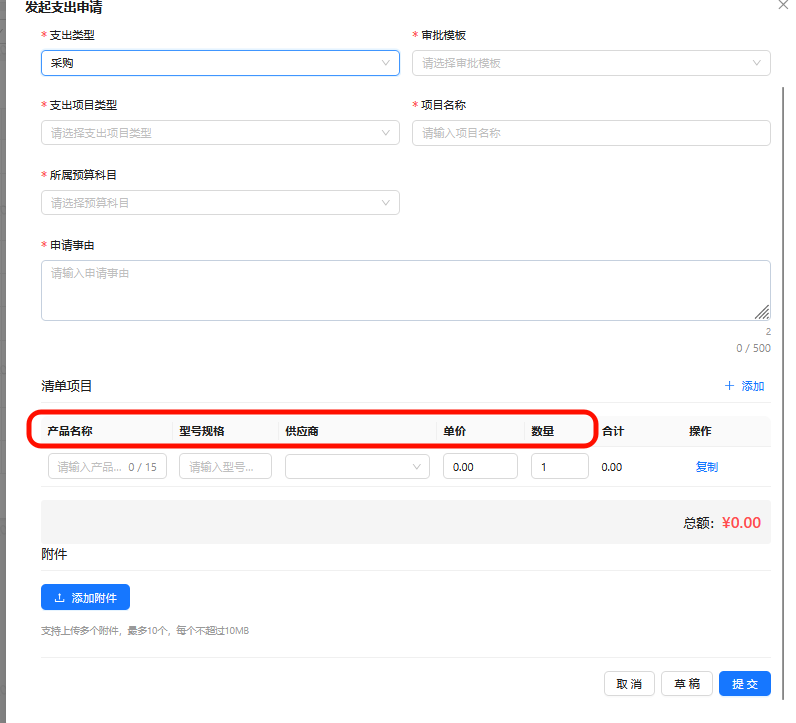Focus the 项目名称 input field
Screen dimensions: 796x723
coord(591,133)
